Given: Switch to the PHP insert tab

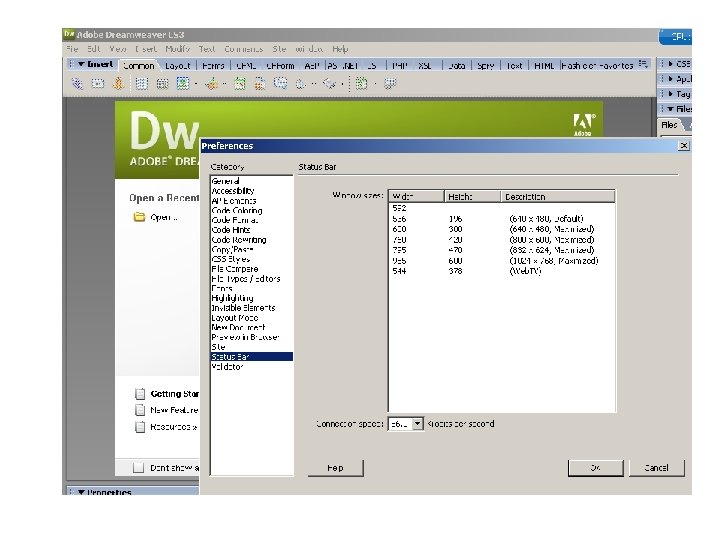Looking at the screenshot, I should point(400,66).
